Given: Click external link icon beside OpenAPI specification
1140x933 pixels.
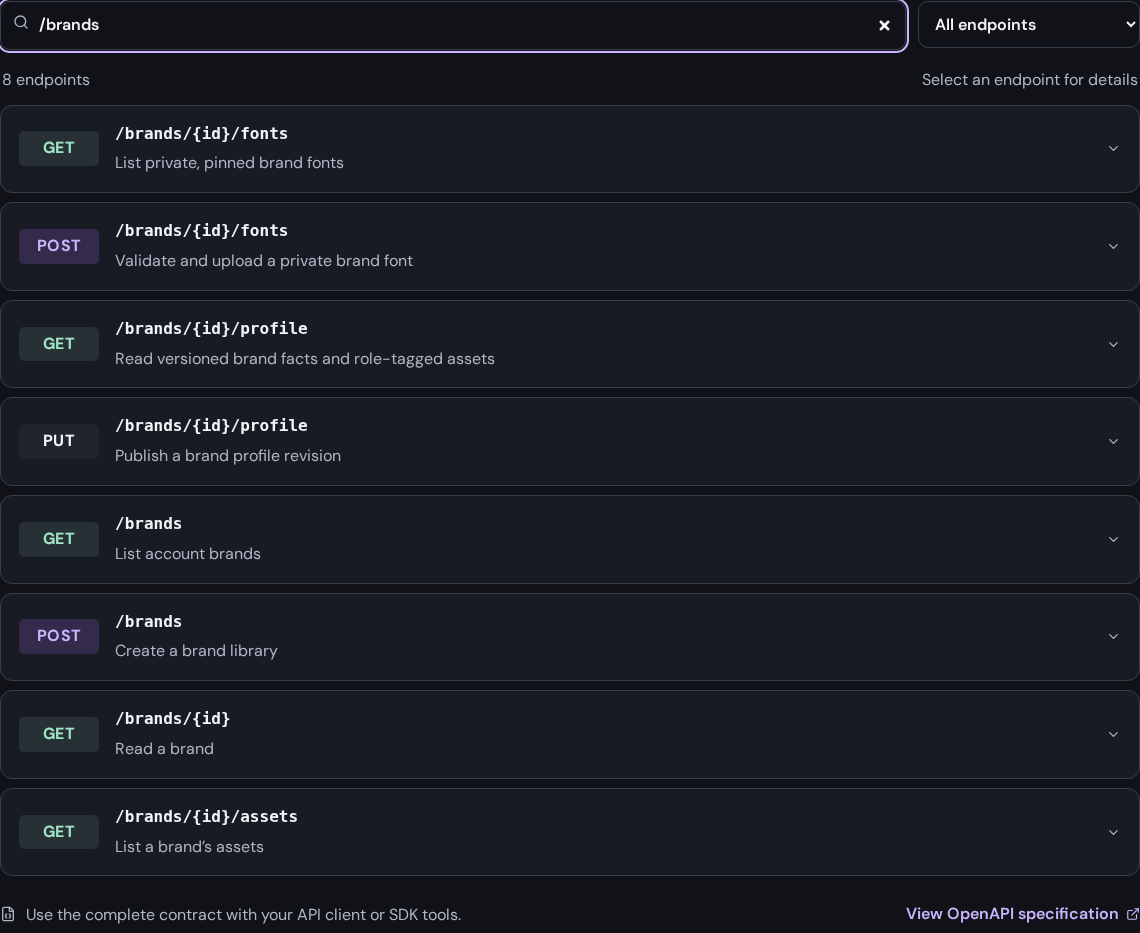Looking at the screenshot, I should tap(1132, 914).
